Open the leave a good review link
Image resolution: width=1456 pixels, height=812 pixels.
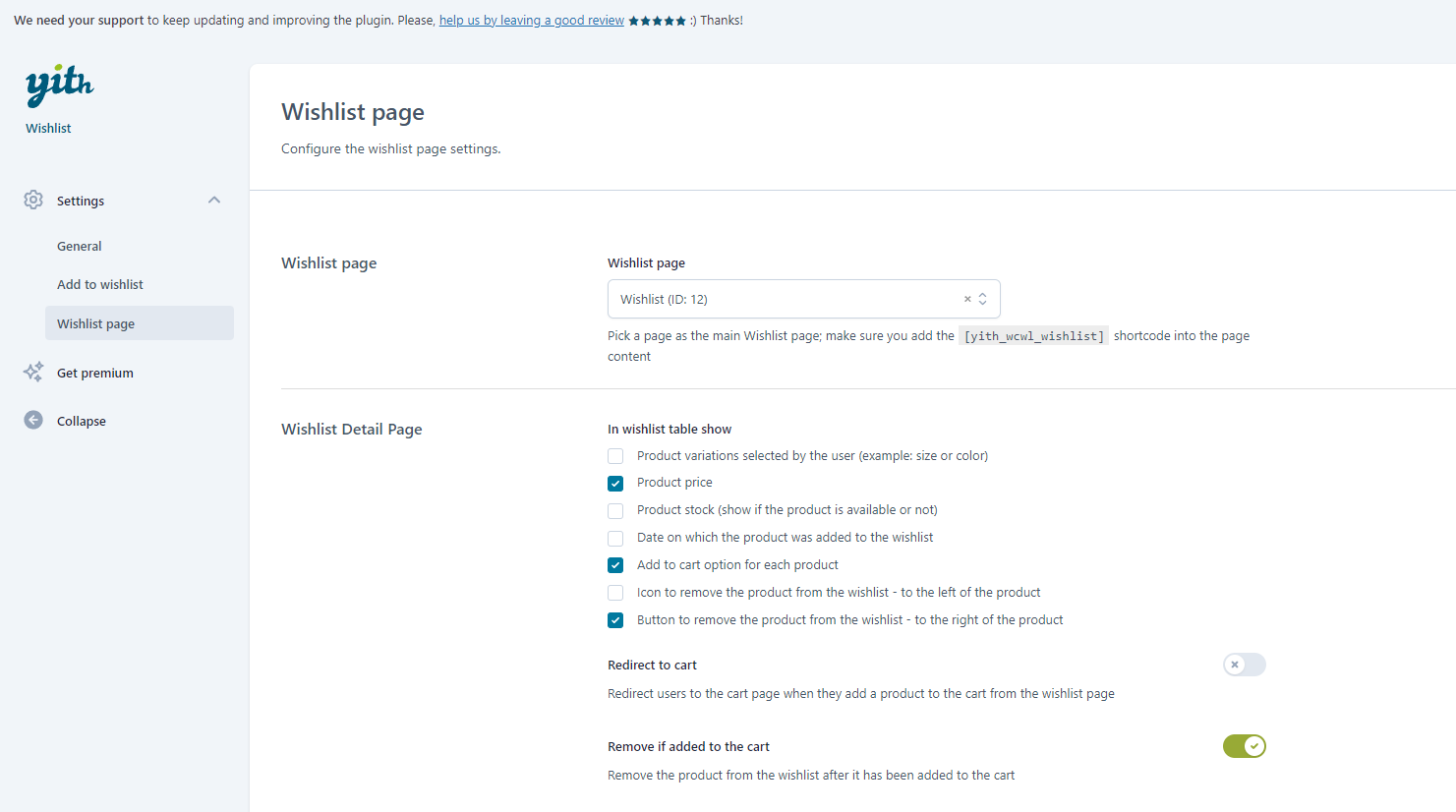(x=531, y=21)
